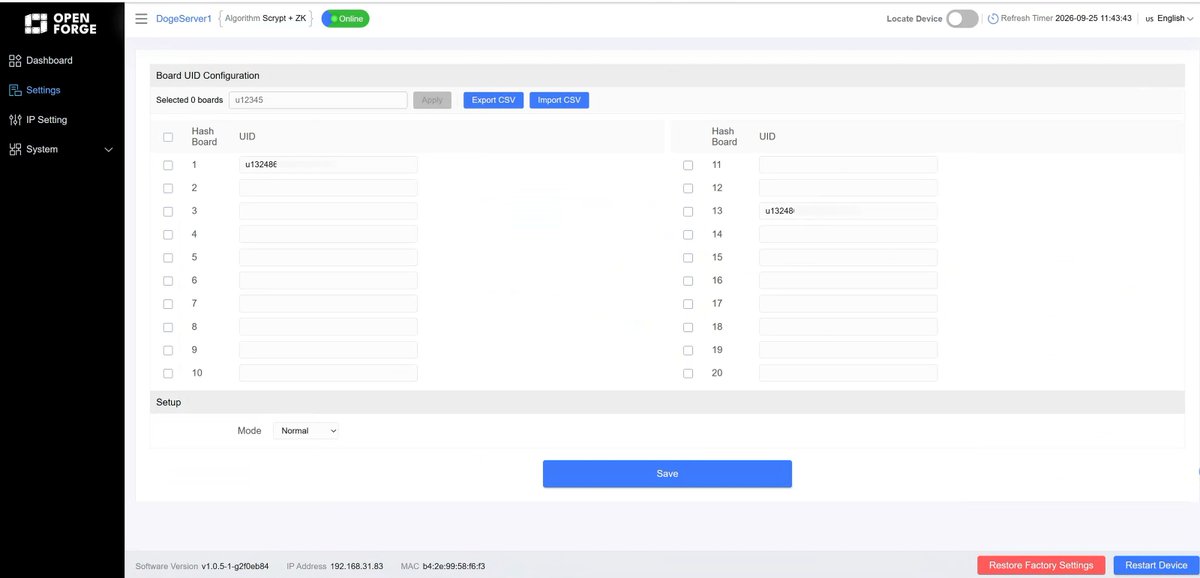
Task: Open Settings in the sidebar
Action: click(43, 90)
